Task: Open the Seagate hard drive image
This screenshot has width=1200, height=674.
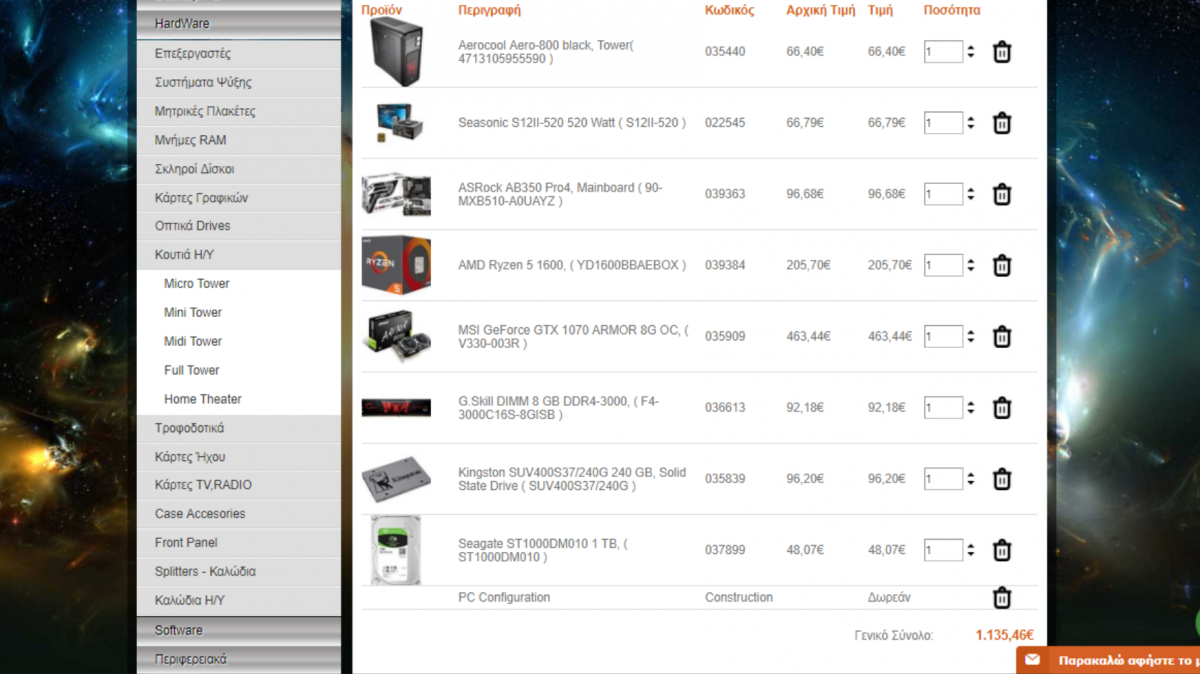Action: coord(396,550)
